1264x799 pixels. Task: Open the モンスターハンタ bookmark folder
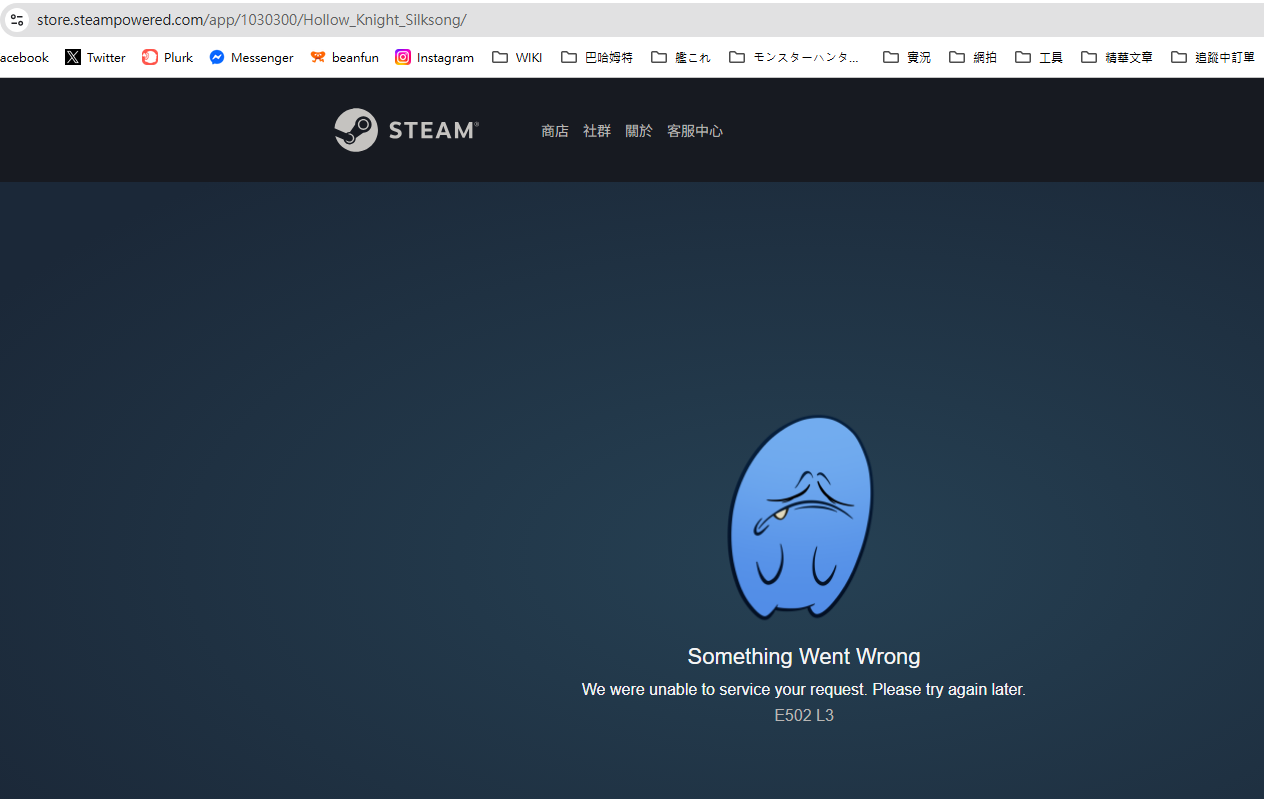tap(794, 57)
